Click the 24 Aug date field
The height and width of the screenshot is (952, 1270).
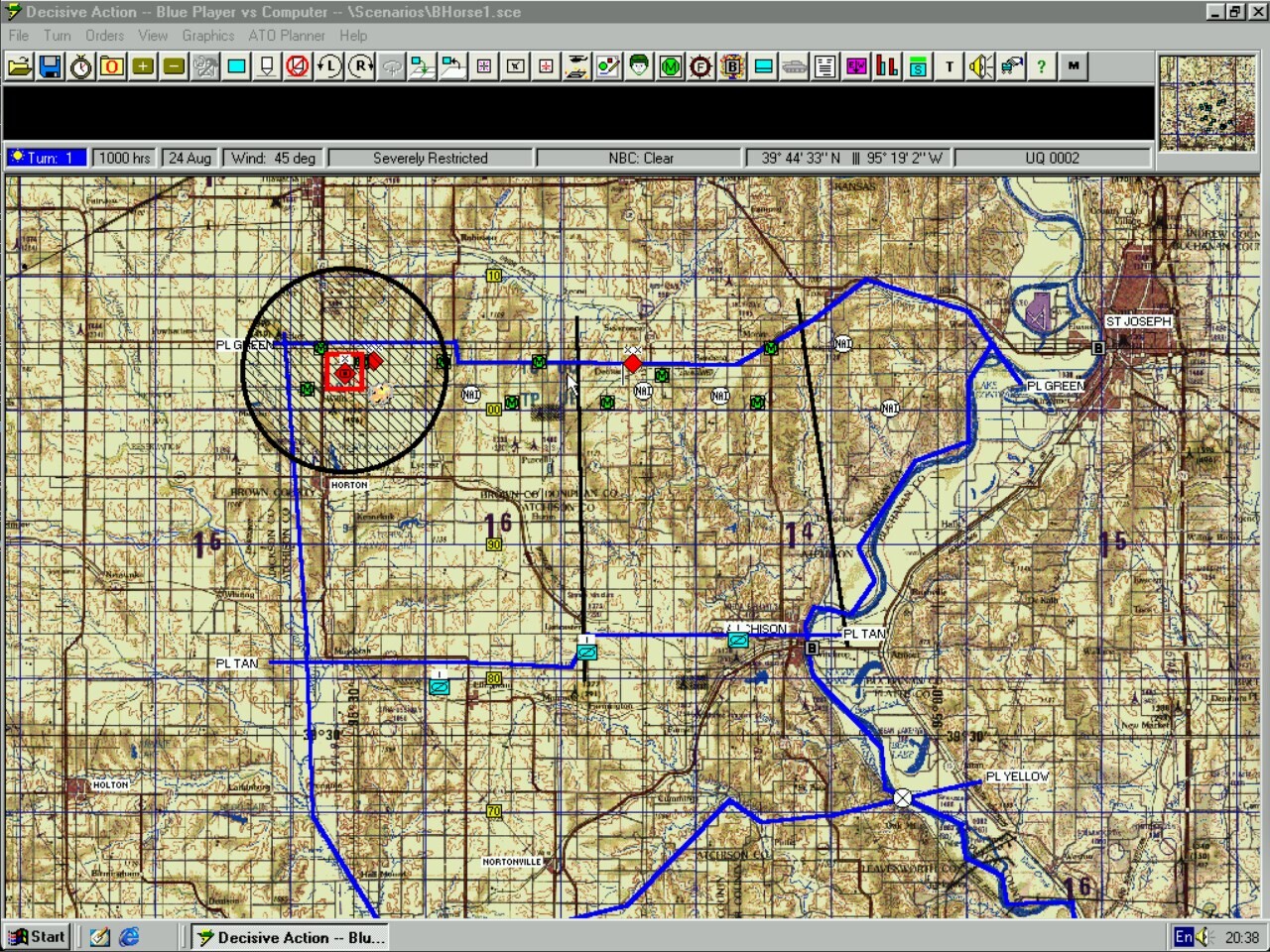coord(190,158)
